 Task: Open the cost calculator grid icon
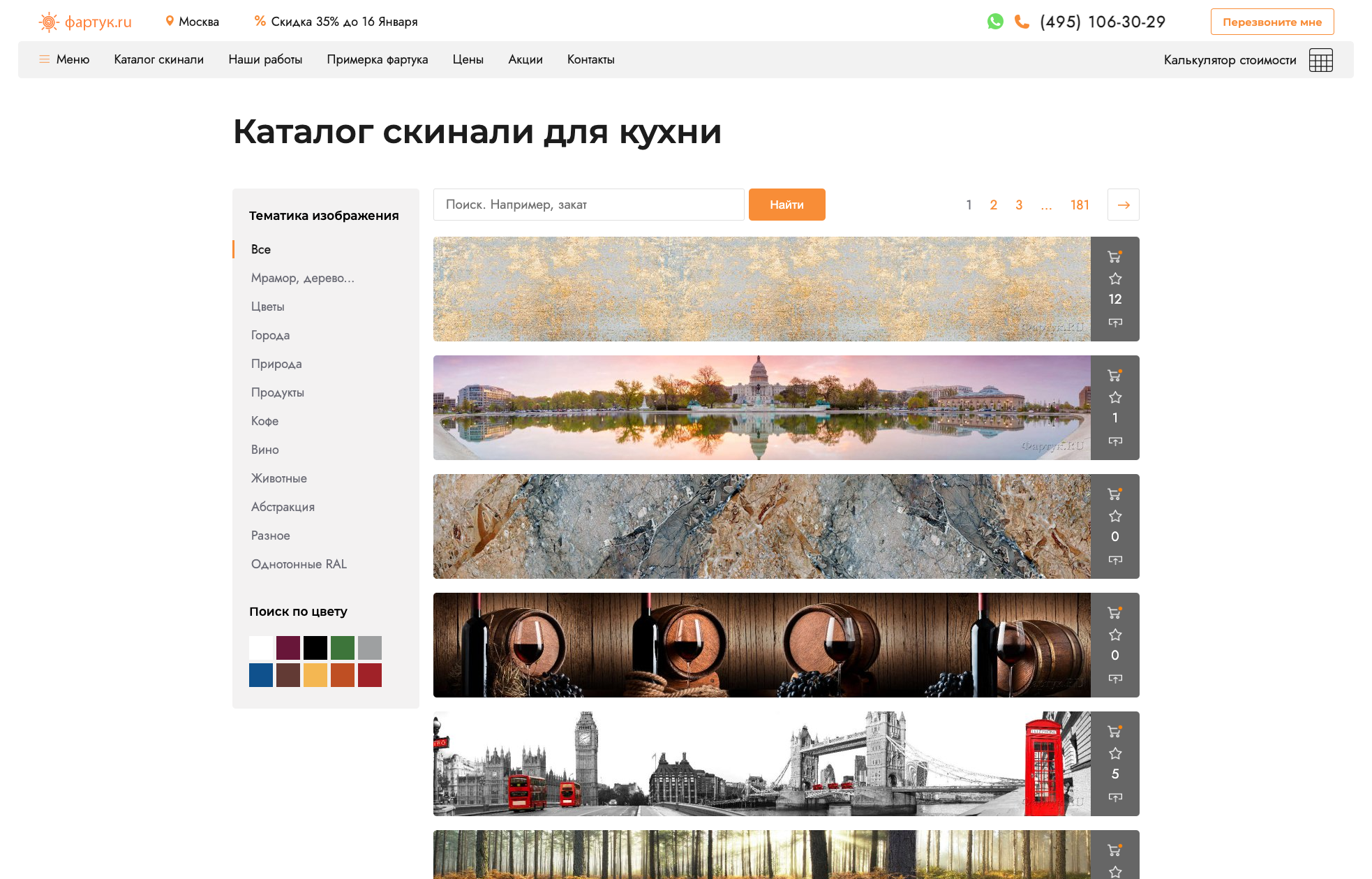[x=1320, y=60]
